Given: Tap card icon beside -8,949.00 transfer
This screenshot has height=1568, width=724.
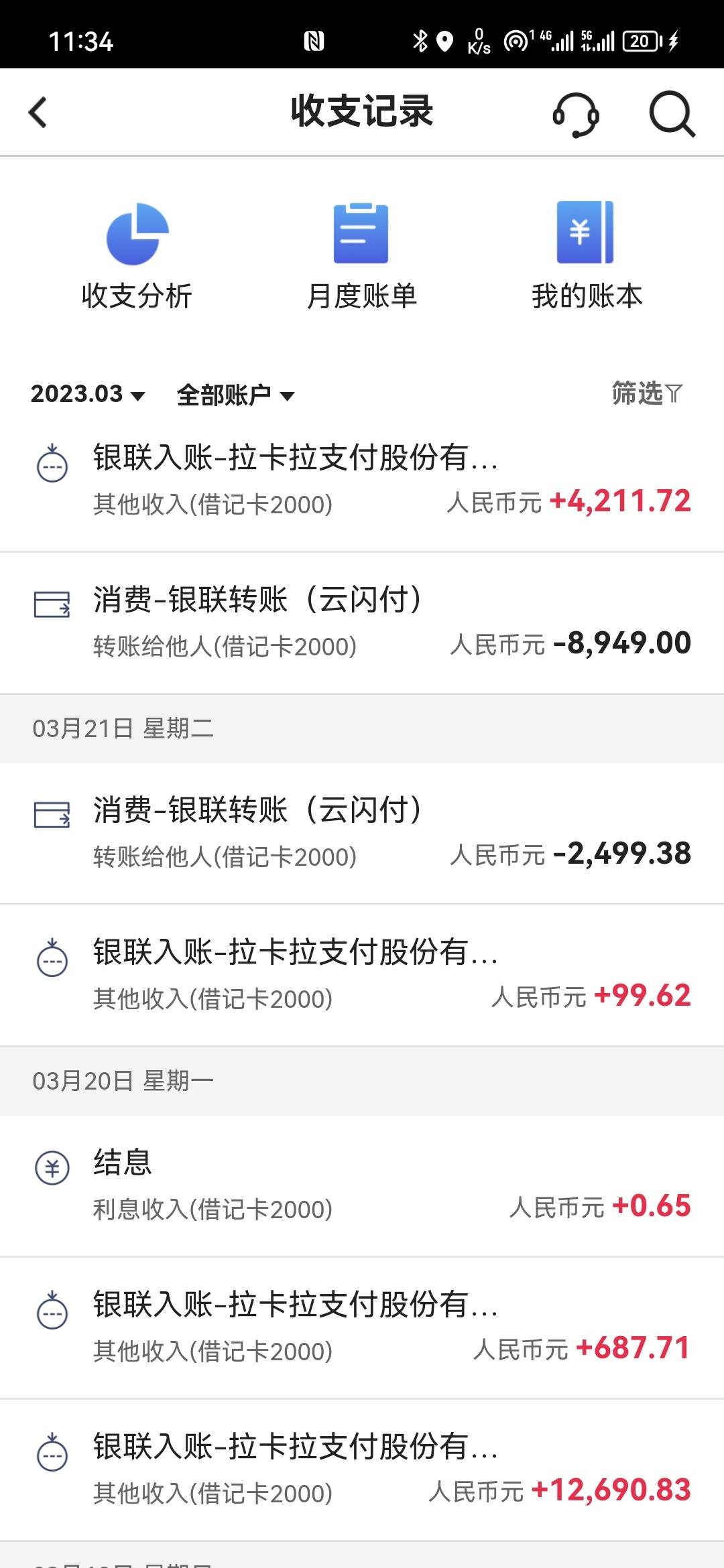Looking at the screenshot, I should [52, 604].
